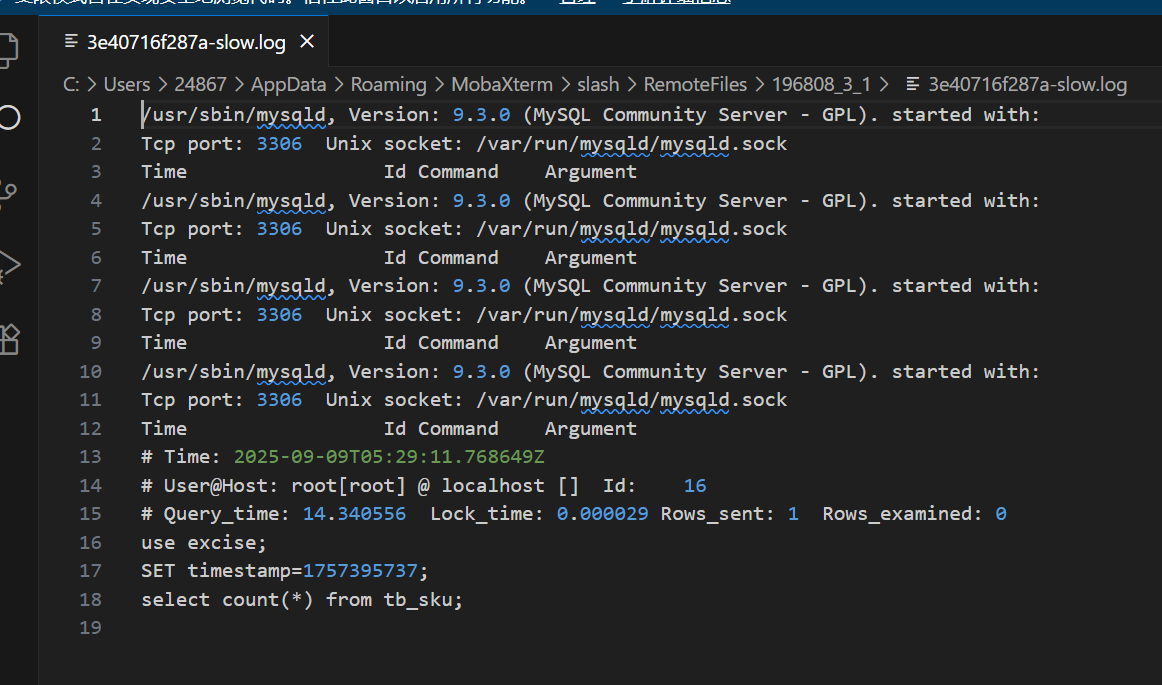Open the Explorer view in activity bar
The height and width of the screenshot is (685, 1162).
point(7,50)
